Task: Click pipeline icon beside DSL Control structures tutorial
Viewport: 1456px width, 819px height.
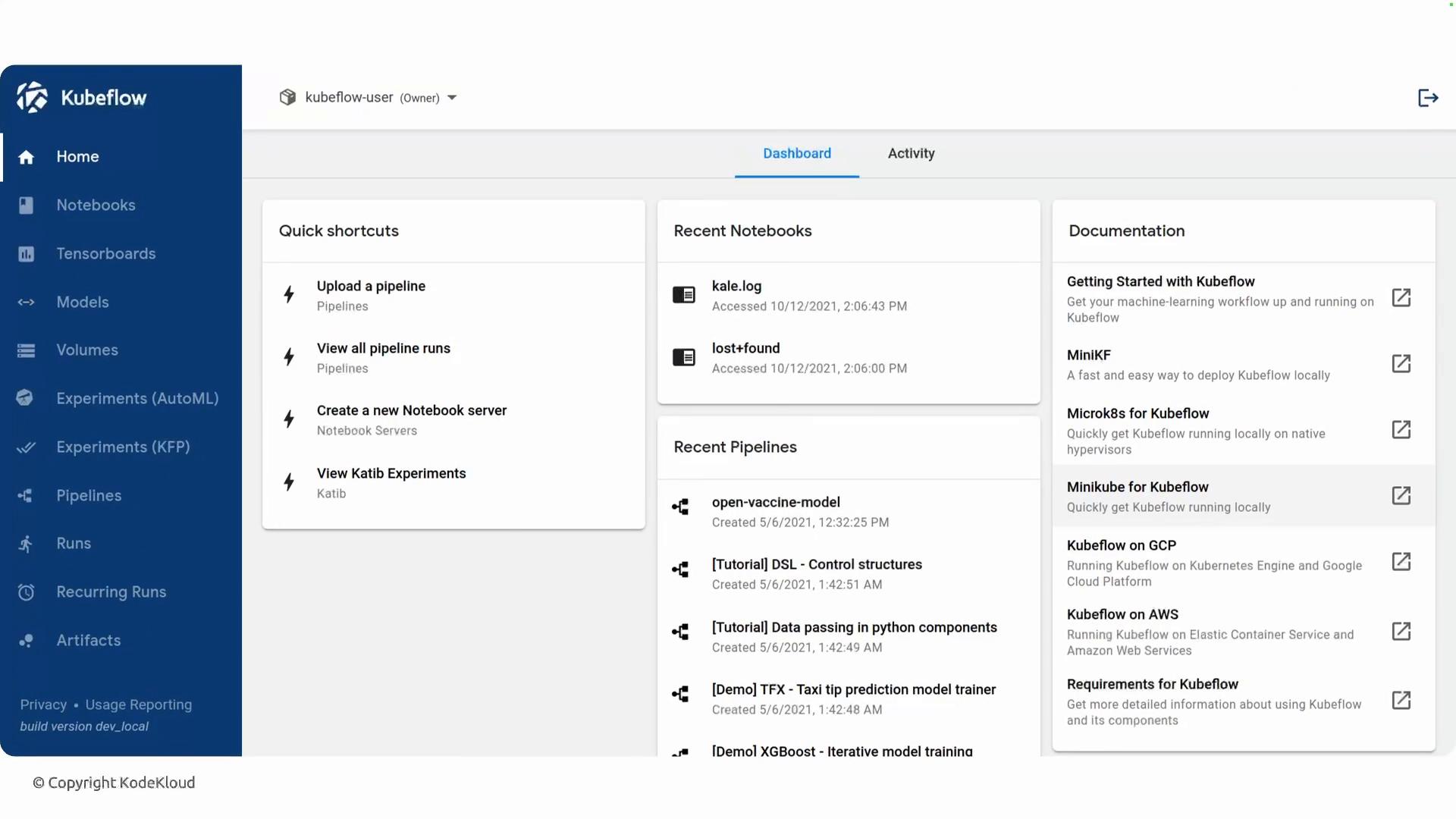Action: (680, 570)
